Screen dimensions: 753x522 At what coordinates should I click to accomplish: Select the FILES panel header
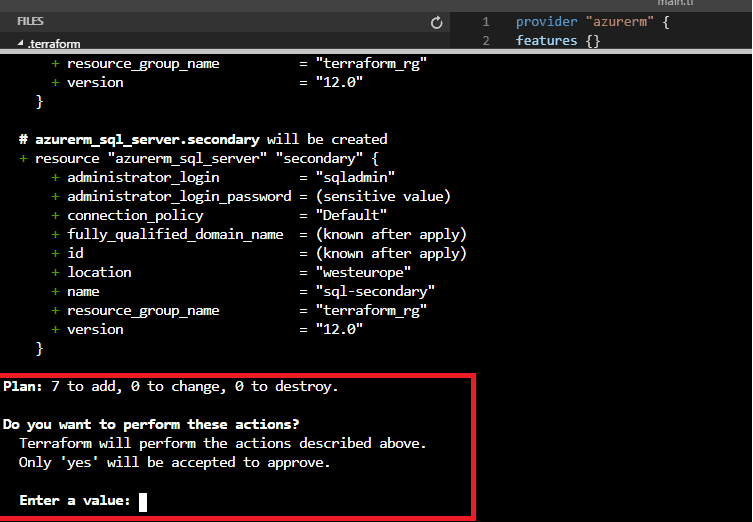pos(30,21)
